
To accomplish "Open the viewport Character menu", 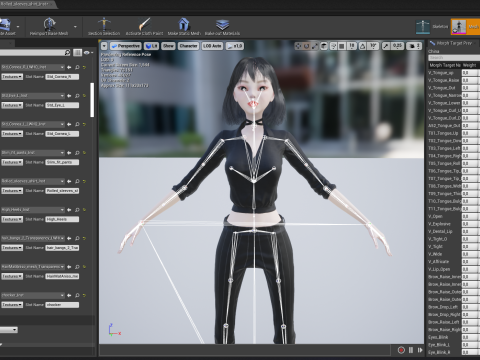I will [188, 46].
